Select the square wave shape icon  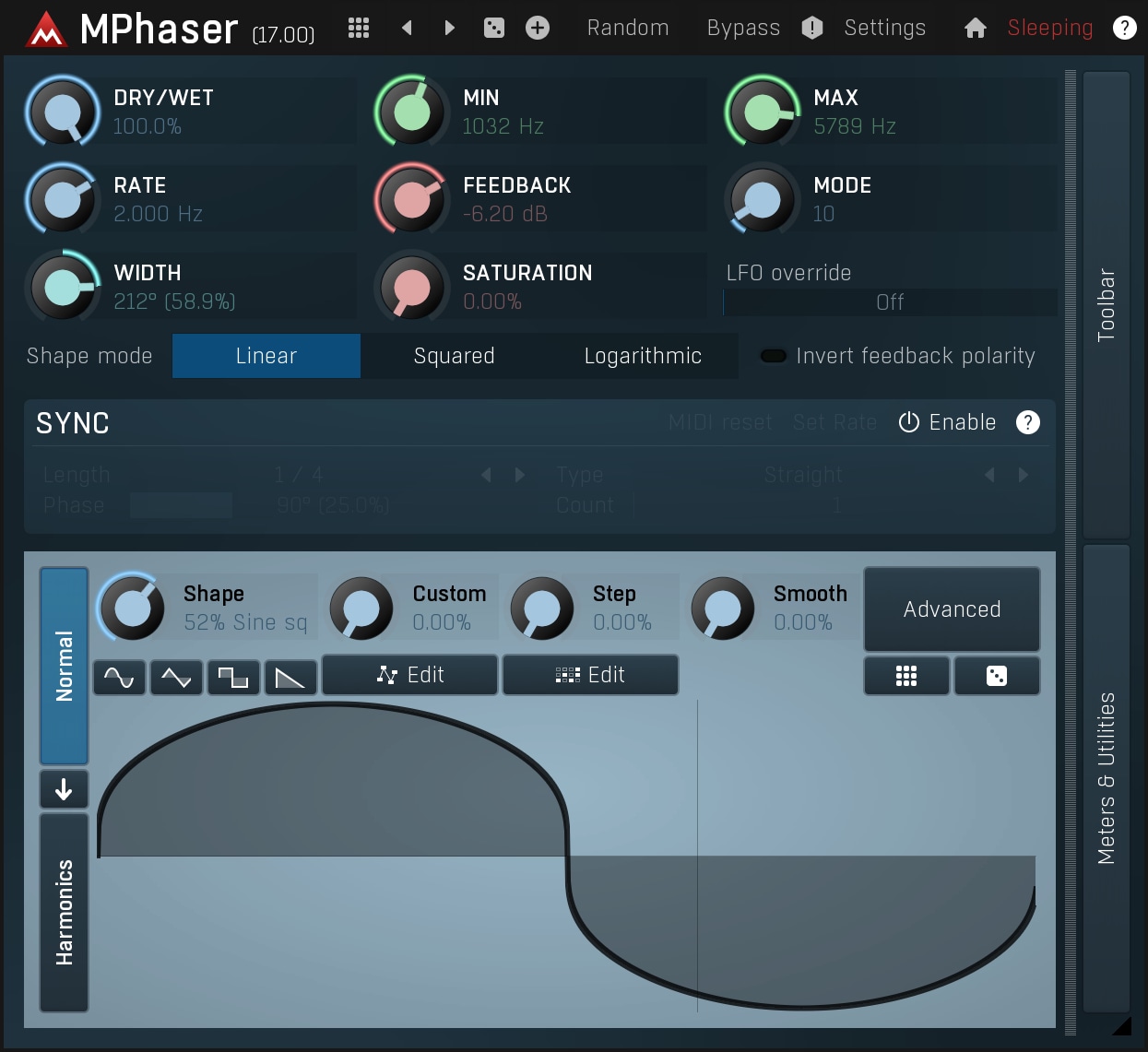pyautogui.click(x=233, y=677)
